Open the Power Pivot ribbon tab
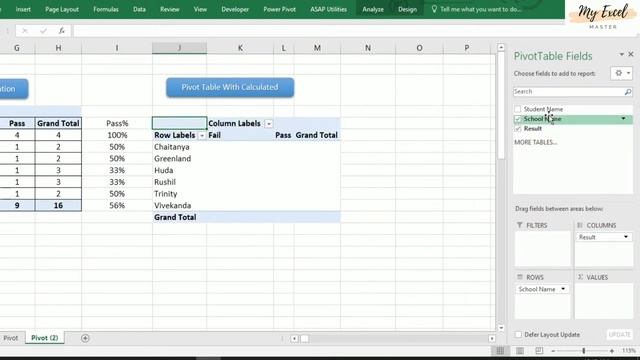This screenshot has height=360, width=640. pyautogui.click(x=280, y=9)
